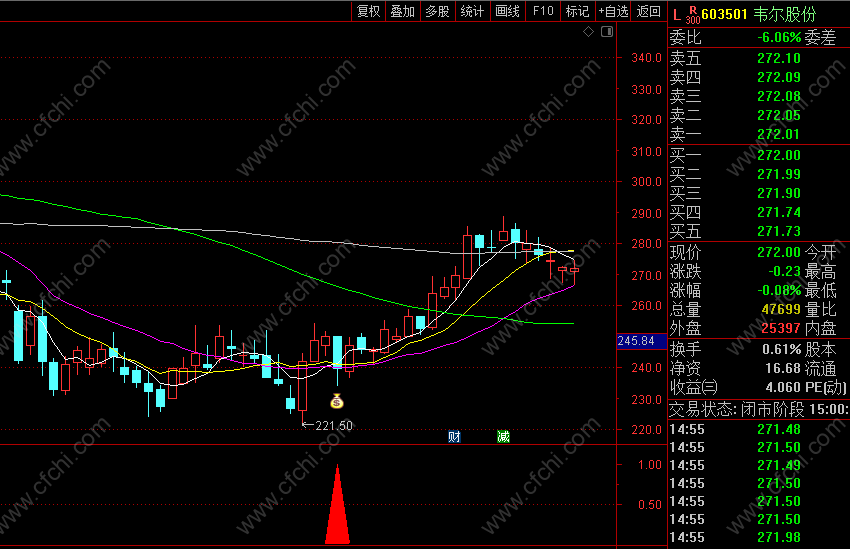Add stock via +自选 button
This screenshot has height=549, width=850.
(x=613, y=11)
